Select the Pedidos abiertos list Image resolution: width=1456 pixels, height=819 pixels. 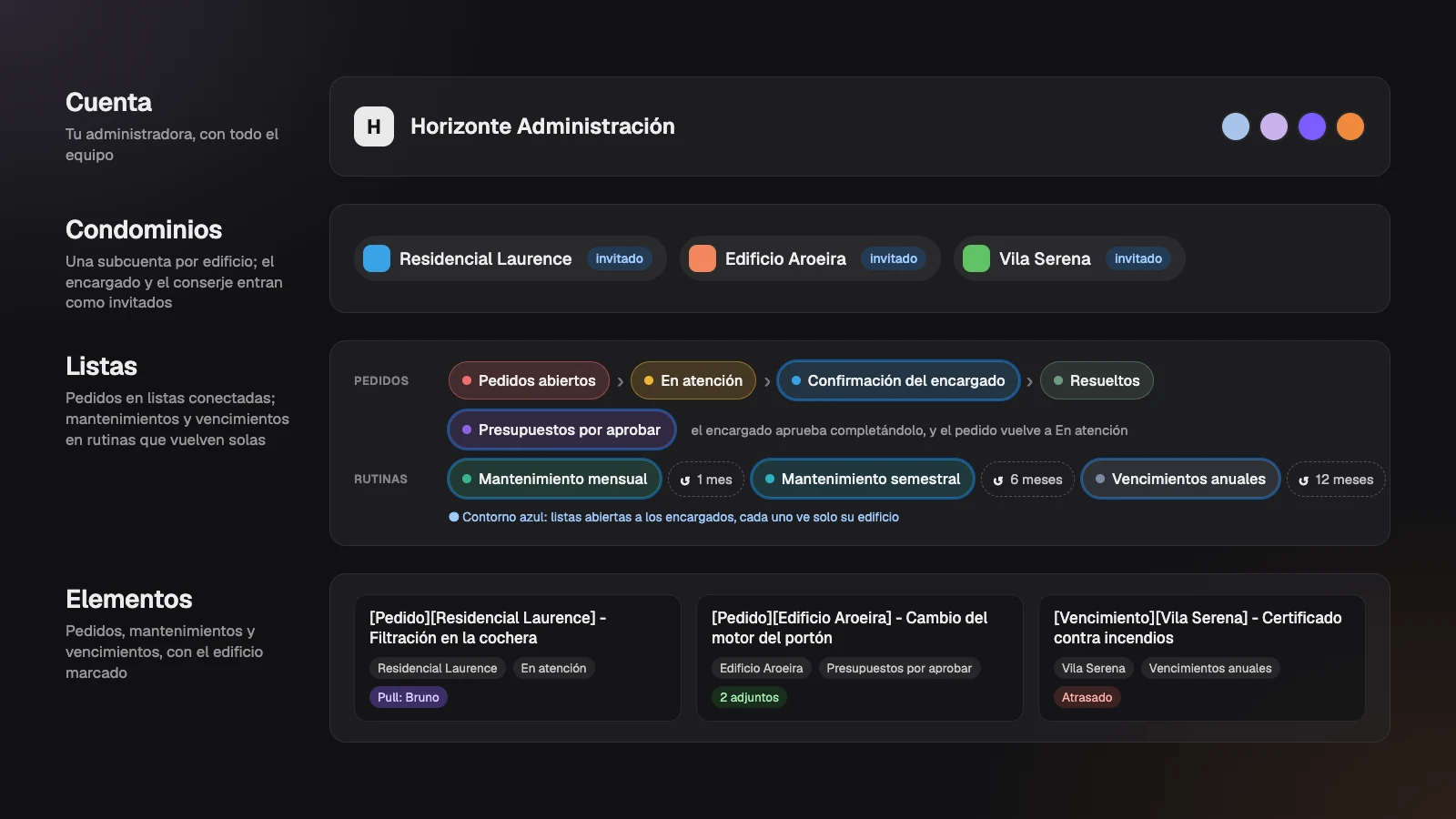(x=529, y=380)
